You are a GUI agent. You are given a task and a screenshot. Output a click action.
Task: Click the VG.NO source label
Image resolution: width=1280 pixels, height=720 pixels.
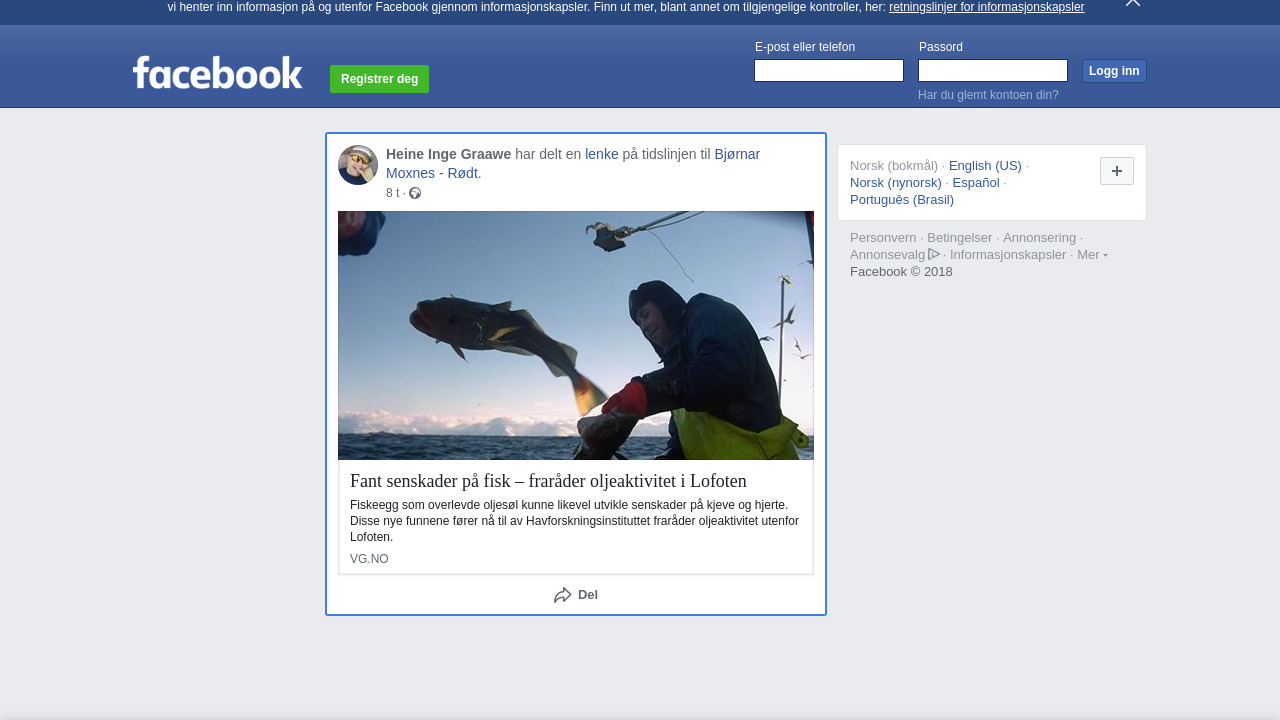[x=369, y=559]
